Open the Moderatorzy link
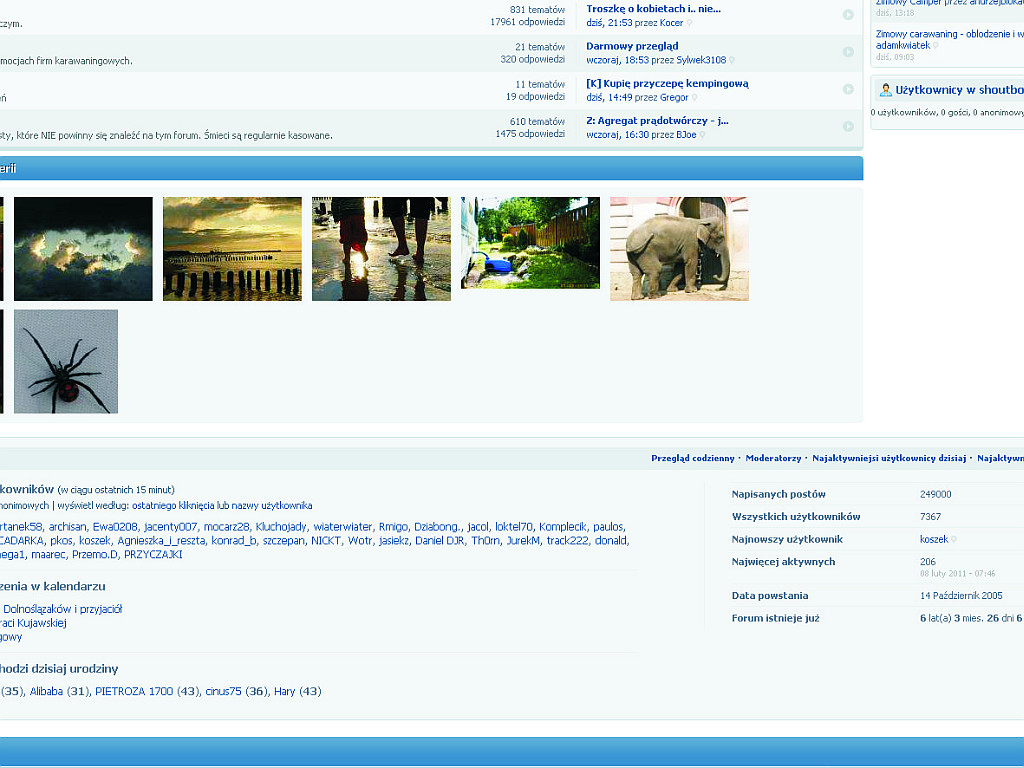1024x768 pixels. click(x=773, y=458)
